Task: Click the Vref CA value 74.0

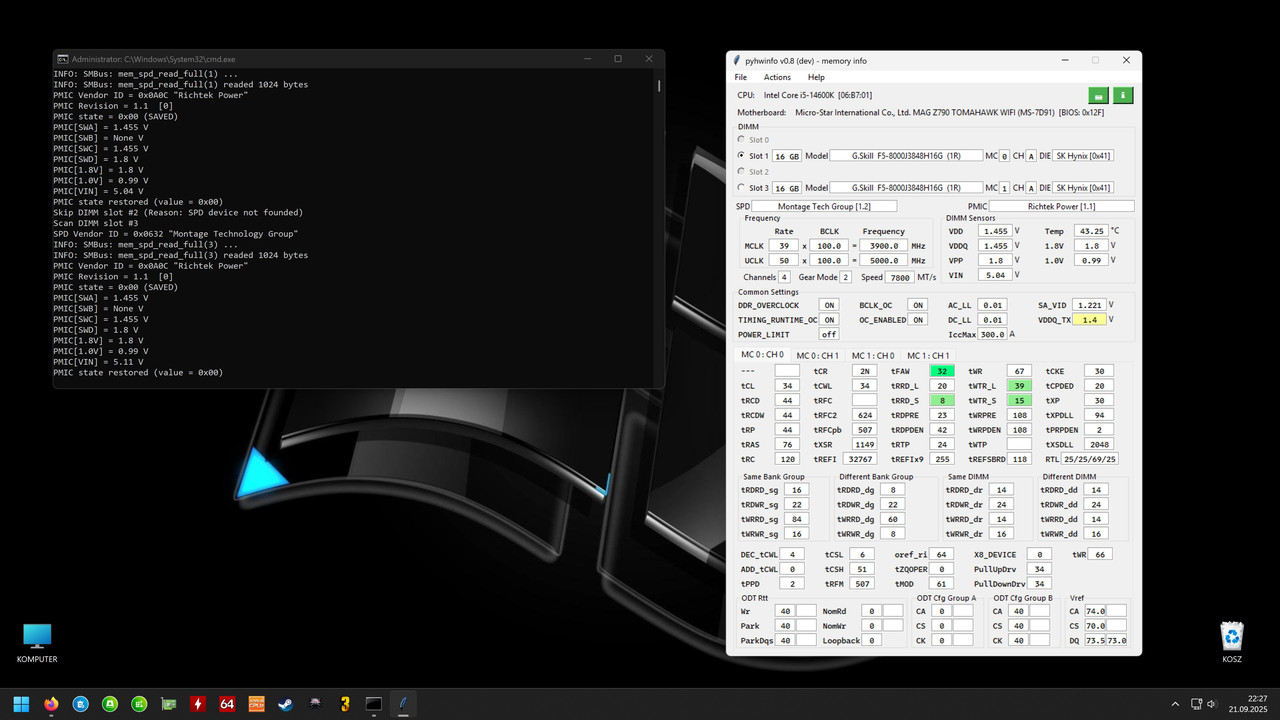Action: (x=1094, y=611)
